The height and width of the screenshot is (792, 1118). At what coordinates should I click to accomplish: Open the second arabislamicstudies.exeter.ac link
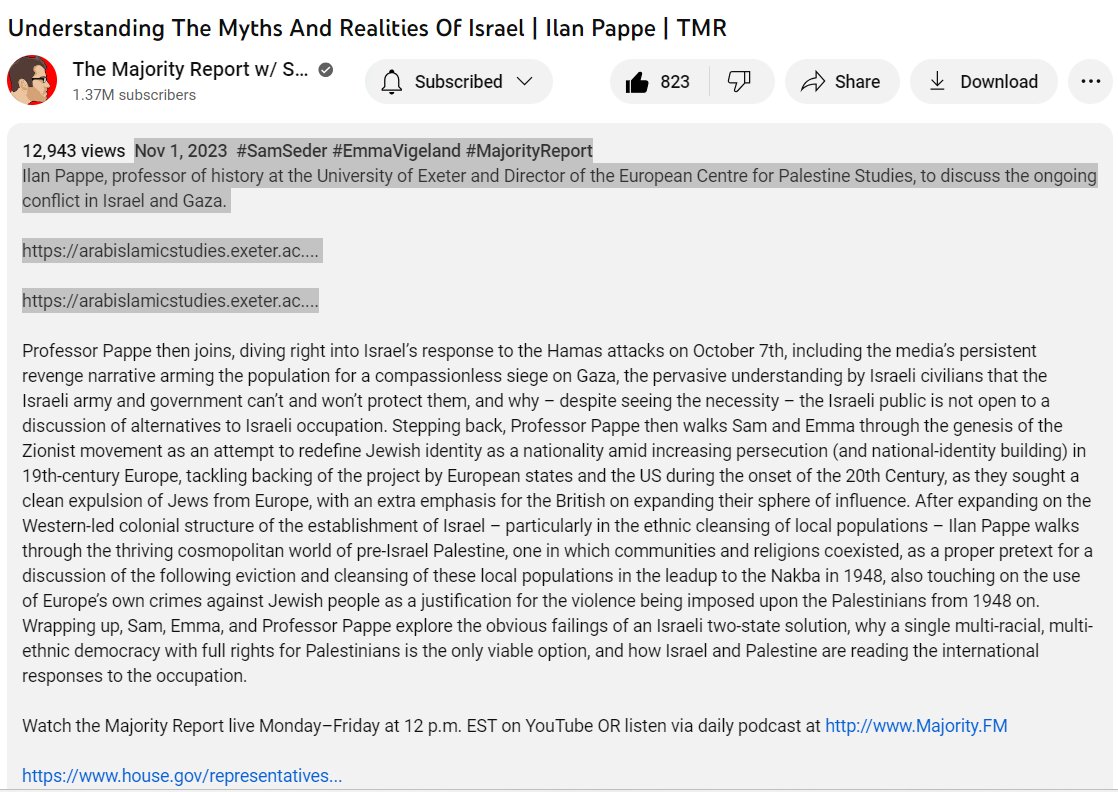click(170, 301)
